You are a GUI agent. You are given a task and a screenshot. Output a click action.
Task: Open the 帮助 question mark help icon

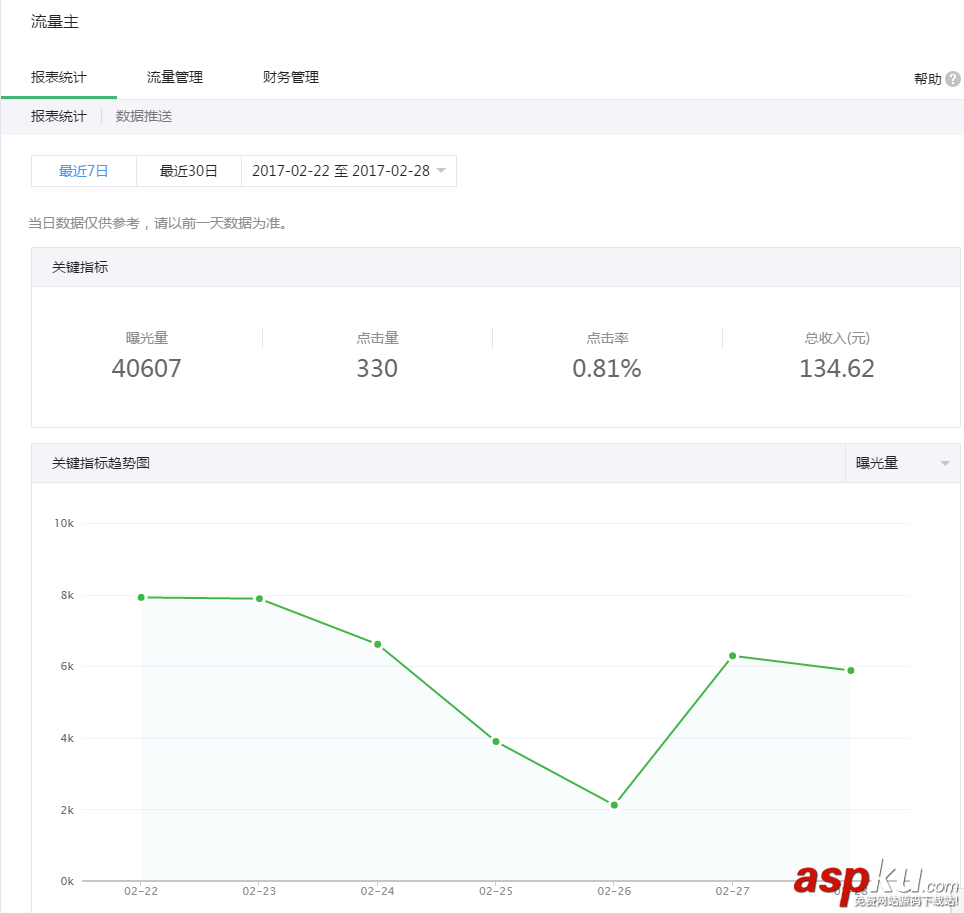(x=953, y=78)
